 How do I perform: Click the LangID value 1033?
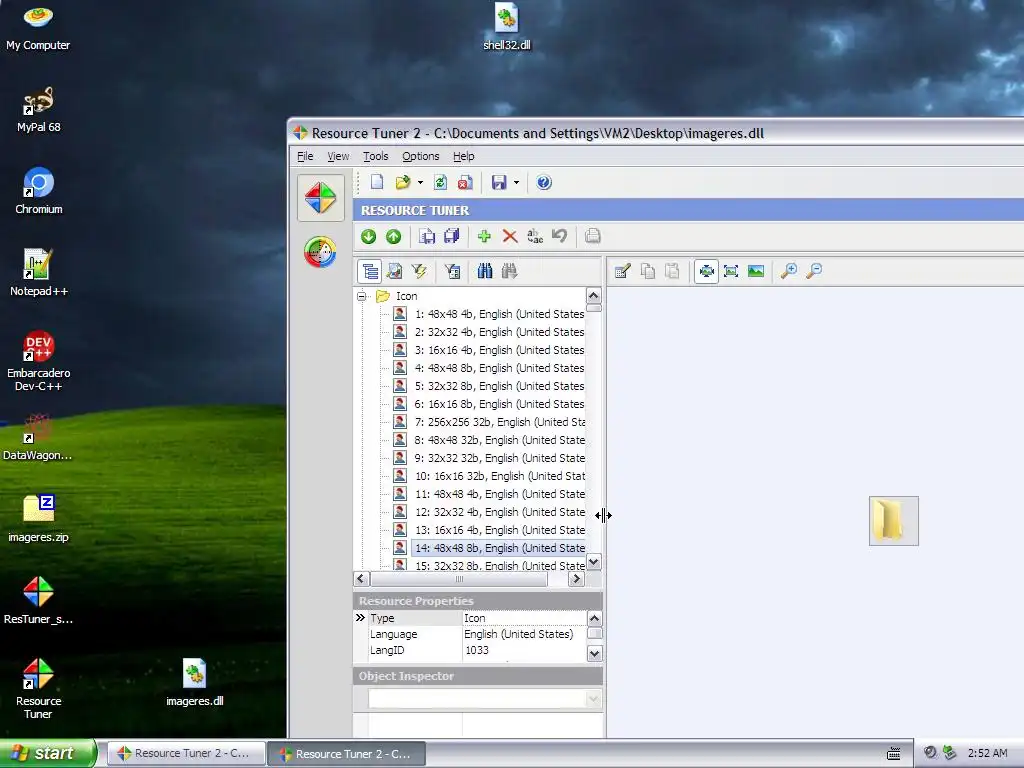(x=477, y=650)
